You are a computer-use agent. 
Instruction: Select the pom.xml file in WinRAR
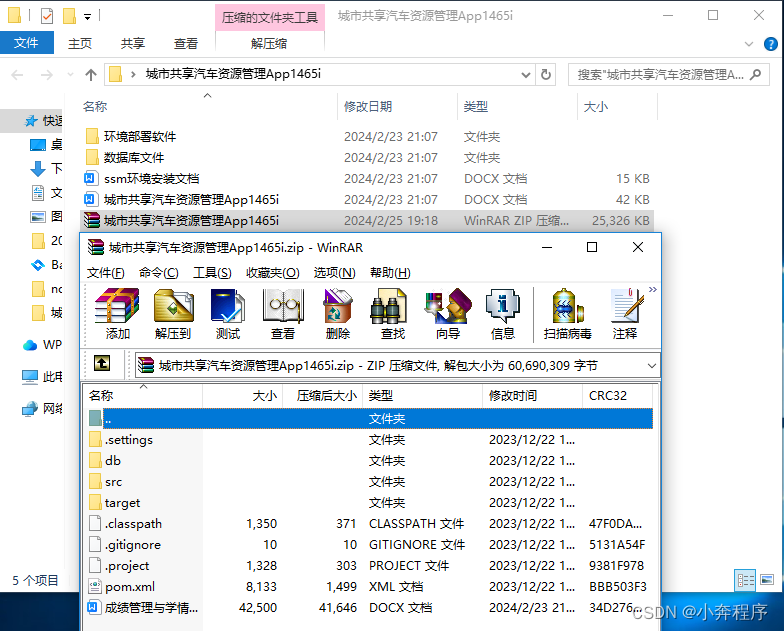click(x=370, y=586)
